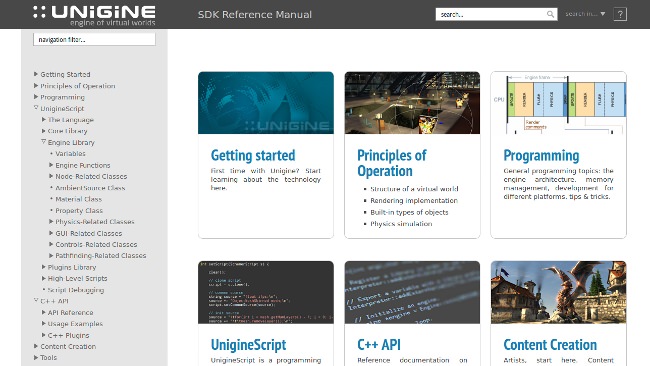Image resolution: width=650 pixels, height=366 pixels.
Task: Click the UnigineScript card heading
Action: tap(248, 344)
